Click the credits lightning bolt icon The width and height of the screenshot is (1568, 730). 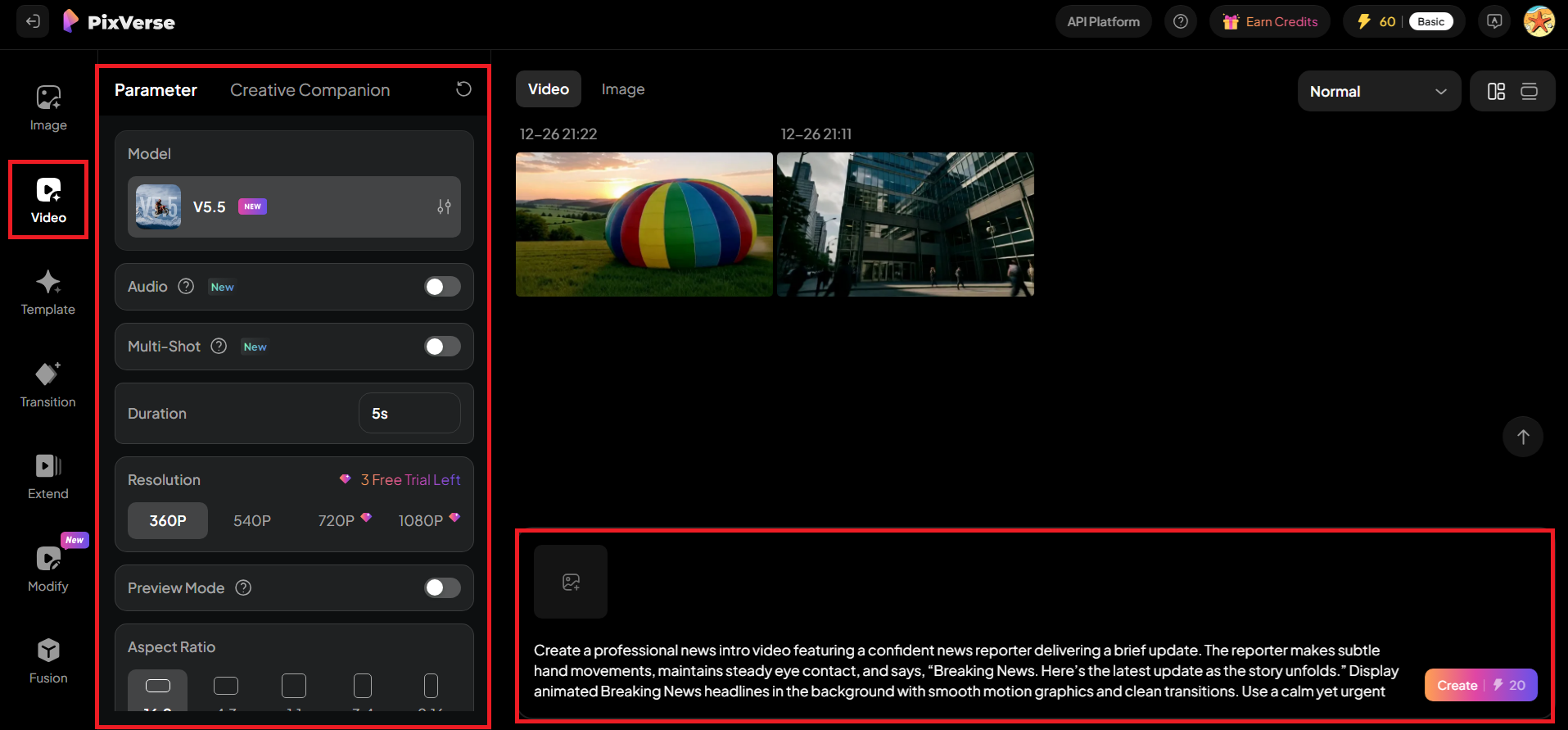[x=1364, y=21]
